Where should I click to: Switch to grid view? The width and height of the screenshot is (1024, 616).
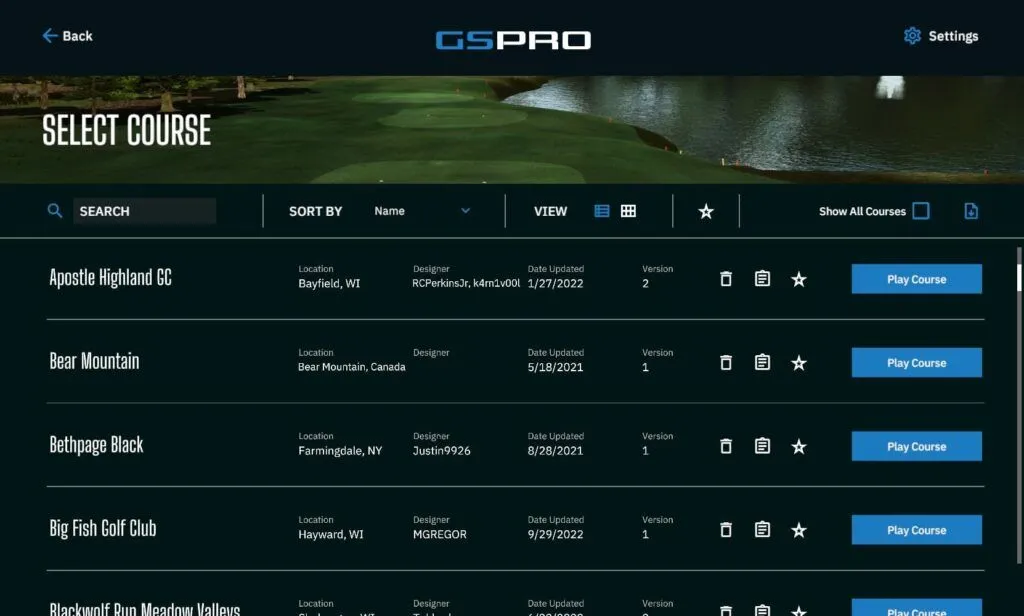(x=628, y=211)
